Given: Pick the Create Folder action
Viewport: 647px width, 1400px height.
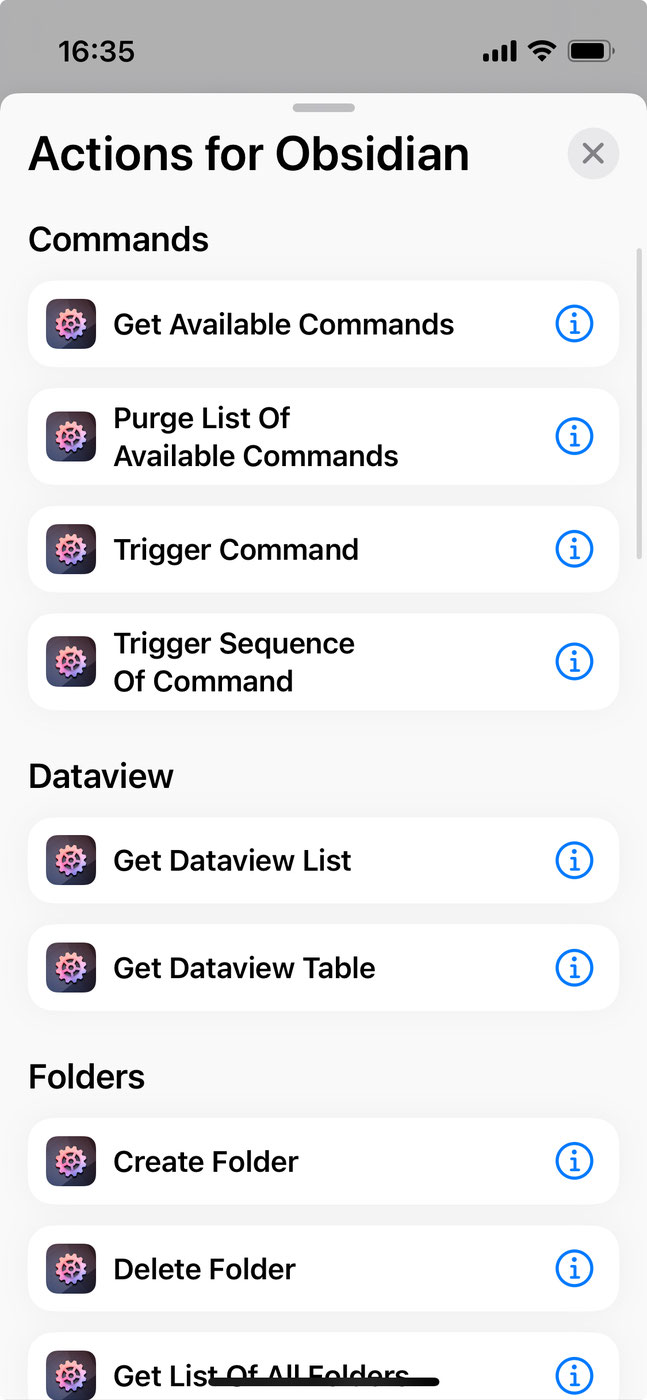Looking at the screenshot, I should pos(206,1162).
